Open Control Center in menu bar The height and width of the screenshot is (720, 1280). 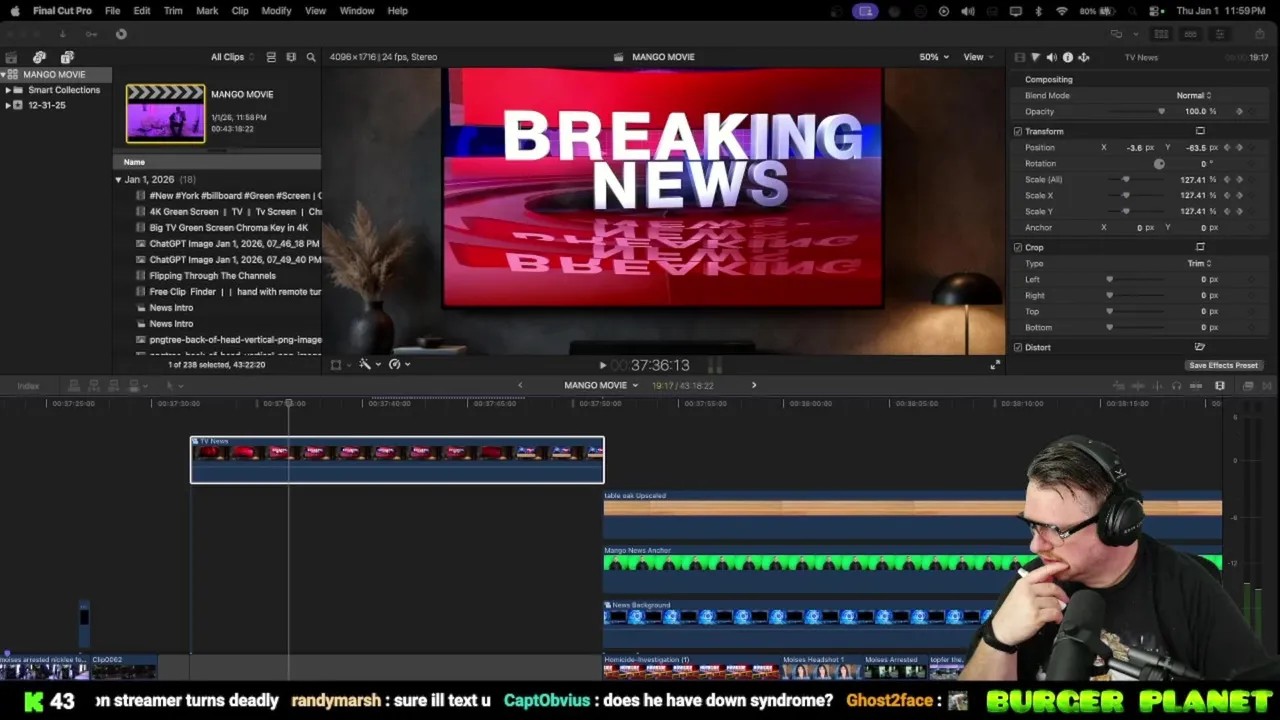pos(1154,11)
